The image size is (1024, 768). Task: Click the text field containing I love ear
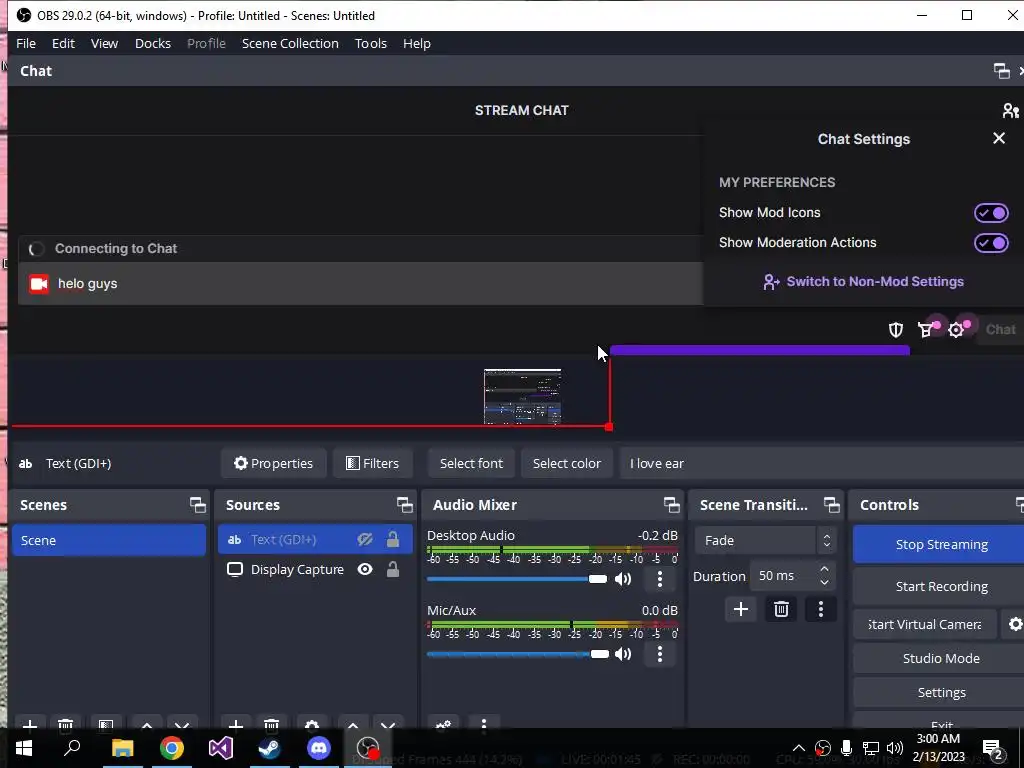pos(822,463)
